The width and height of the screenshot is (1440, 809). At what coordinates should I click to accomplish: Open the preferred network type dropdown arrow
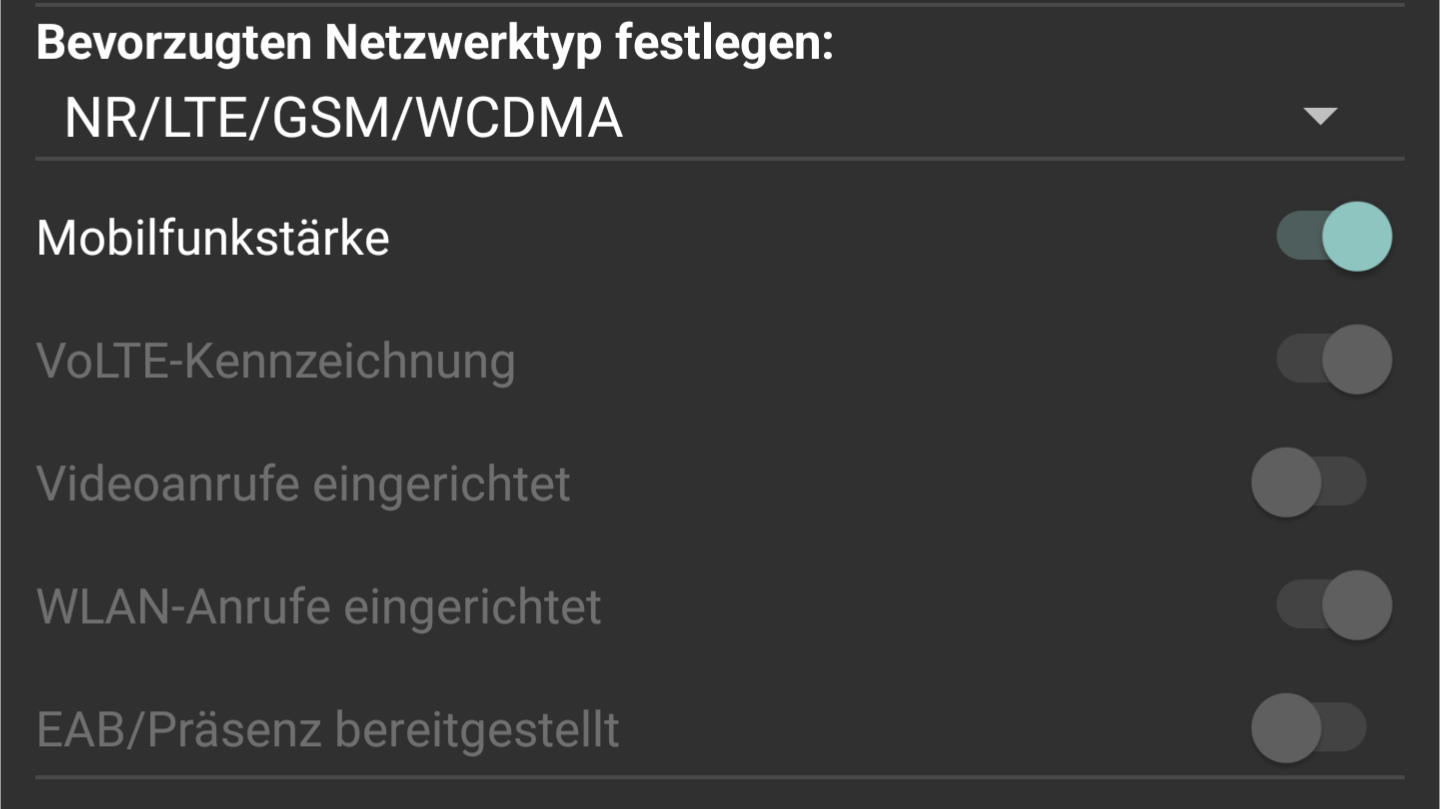coord(1320,116)
